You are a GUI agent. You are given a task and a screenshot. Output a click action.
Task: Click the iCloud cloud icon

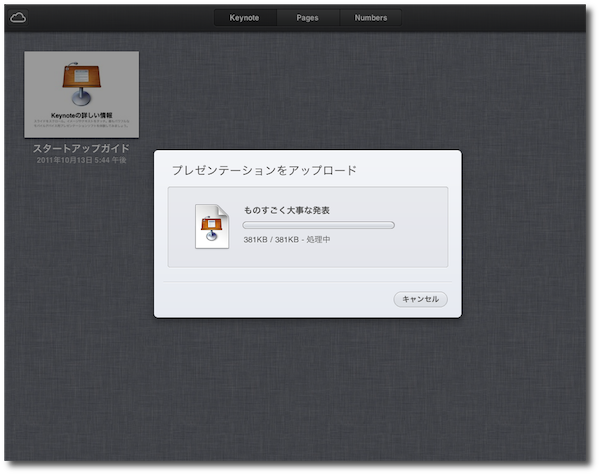(18, 18)
